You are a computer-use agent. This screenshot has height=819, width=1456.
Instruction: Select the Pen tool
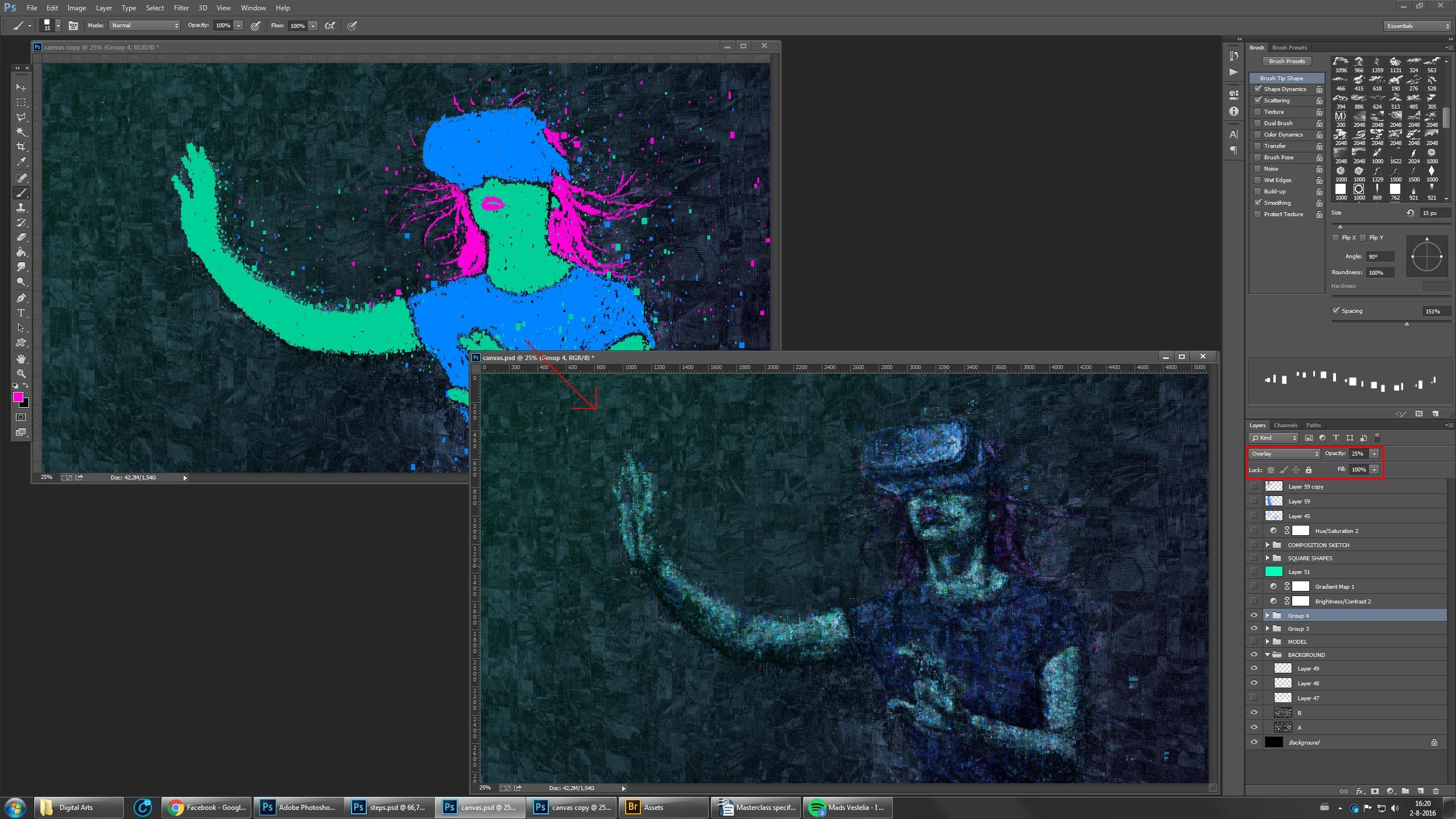point(21,298)
